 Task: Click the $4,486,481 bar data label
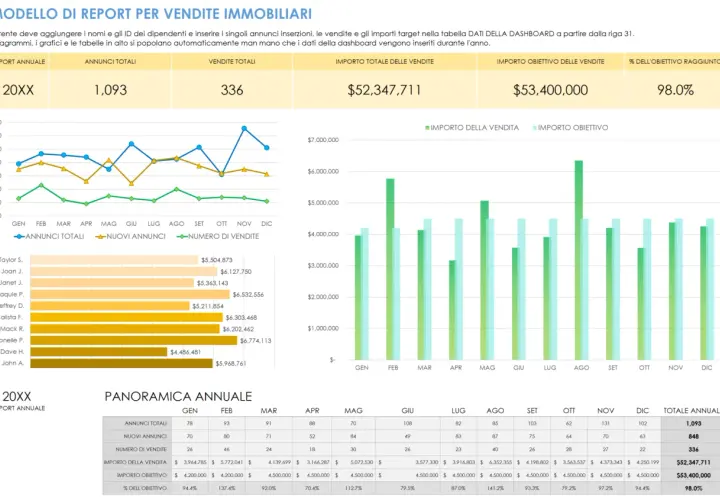186,352
